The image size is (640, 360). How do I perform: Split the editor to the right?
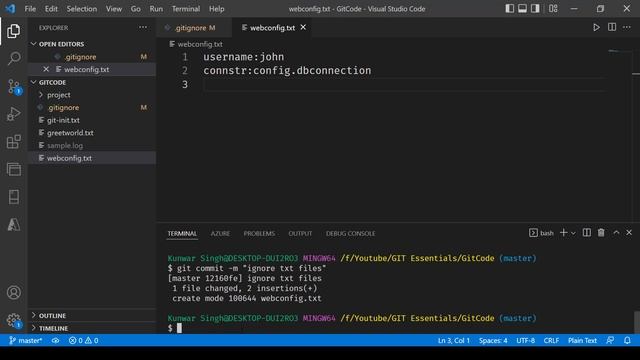pos(612,27)
